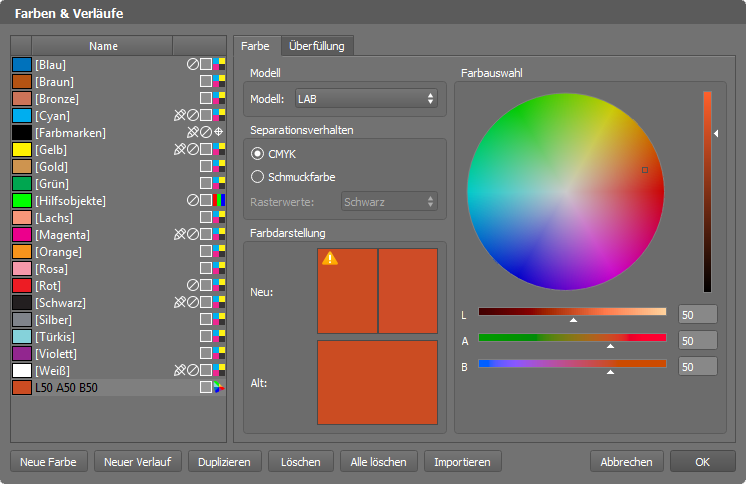This screenshot has width=746, height=484.
Task: Click the out-of-gamut warning triangle in Neu preview
Action: click(330, 258)
